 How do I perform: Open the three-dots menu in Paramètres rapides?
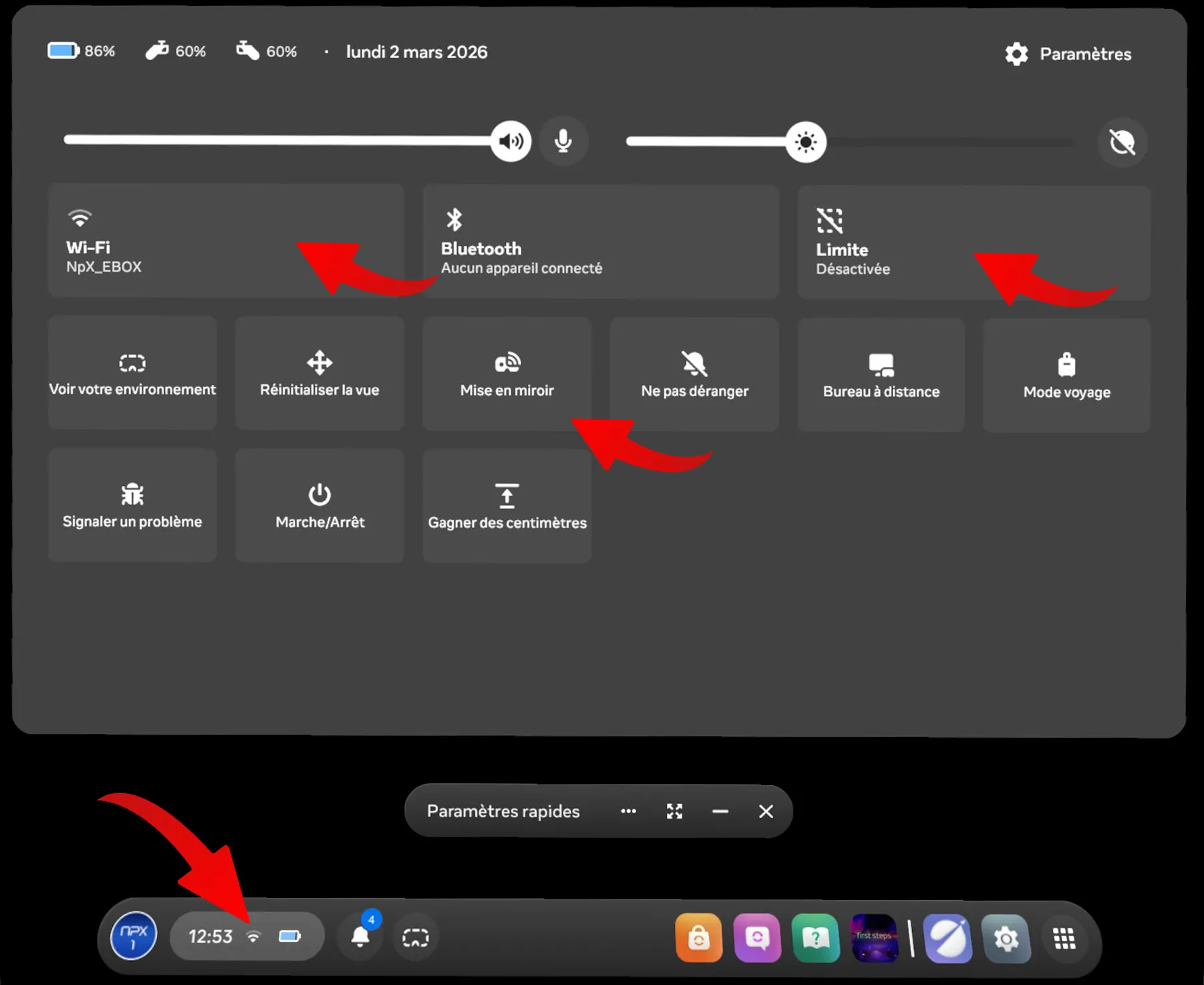click(628, 811)
